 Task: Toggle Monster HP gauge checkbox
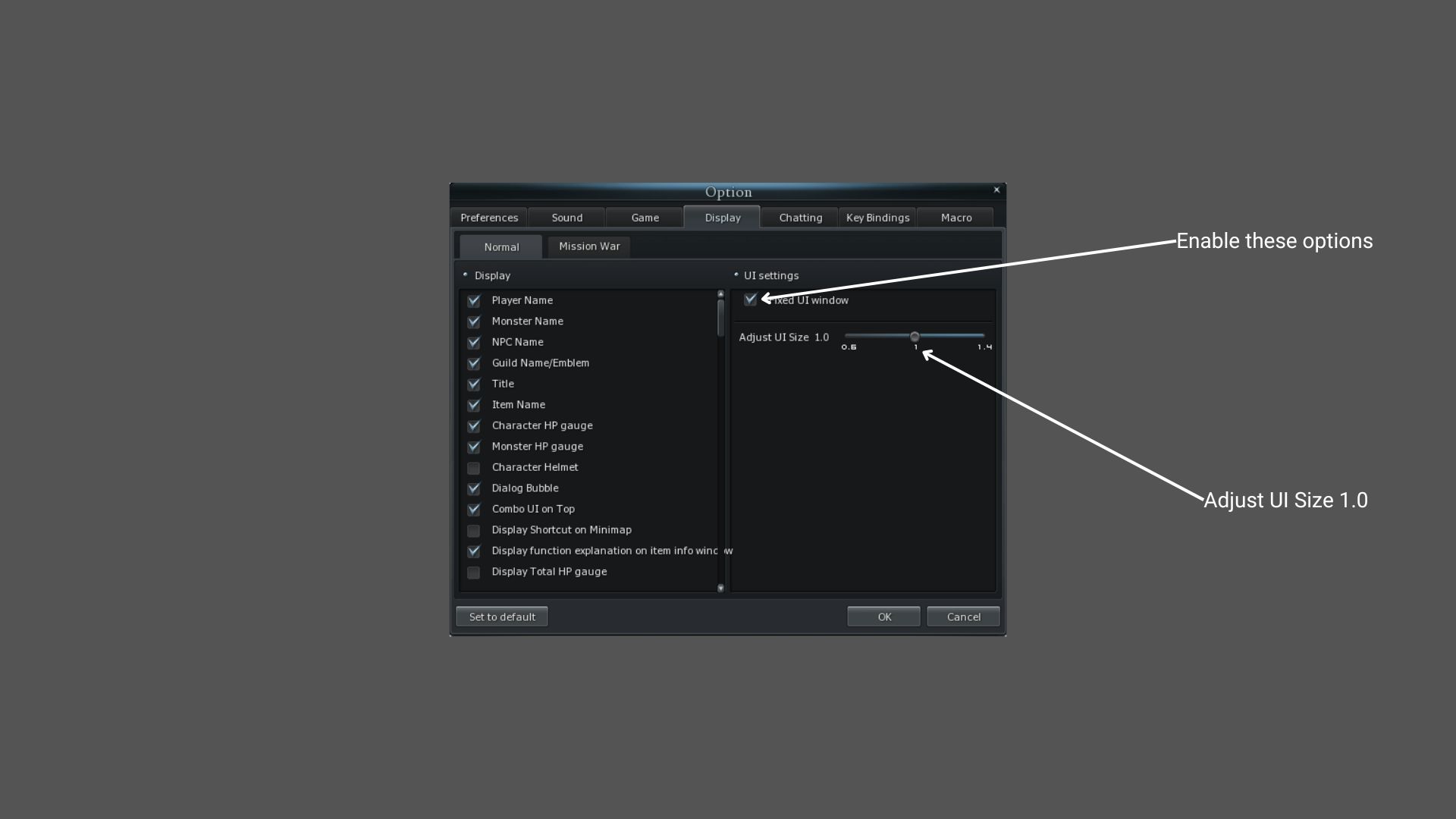pos(474,447)
